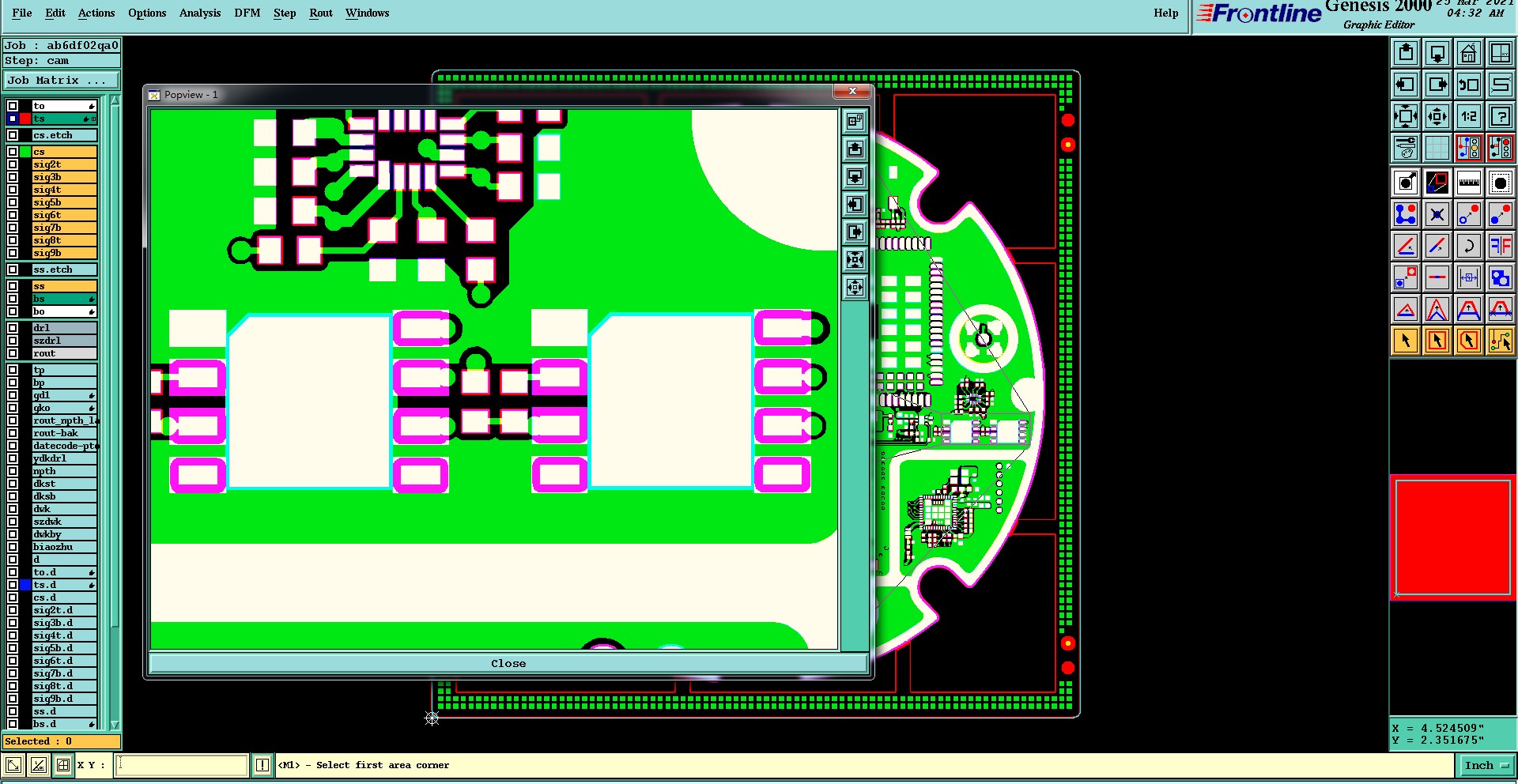Click the question mark help icon
This screenshot has height=784, width=1518.
click(1501, 116)
